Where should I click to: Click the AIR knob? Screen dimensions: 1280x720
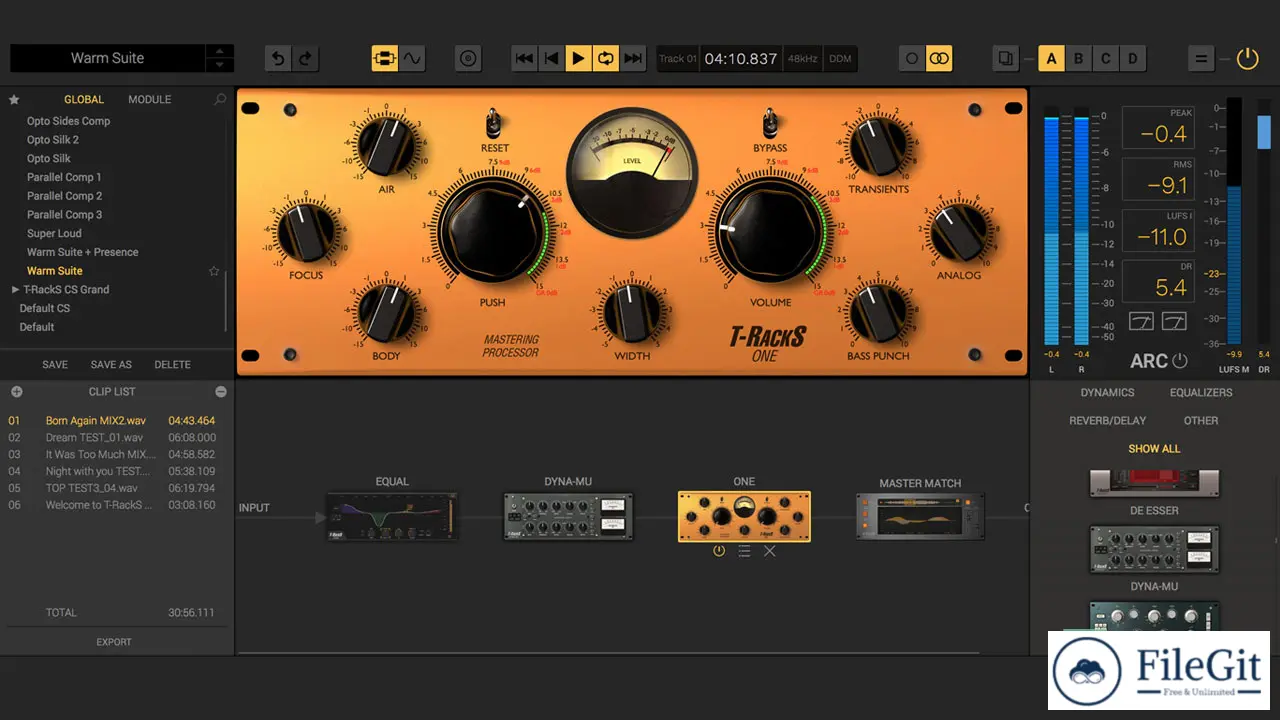(386, 145)
